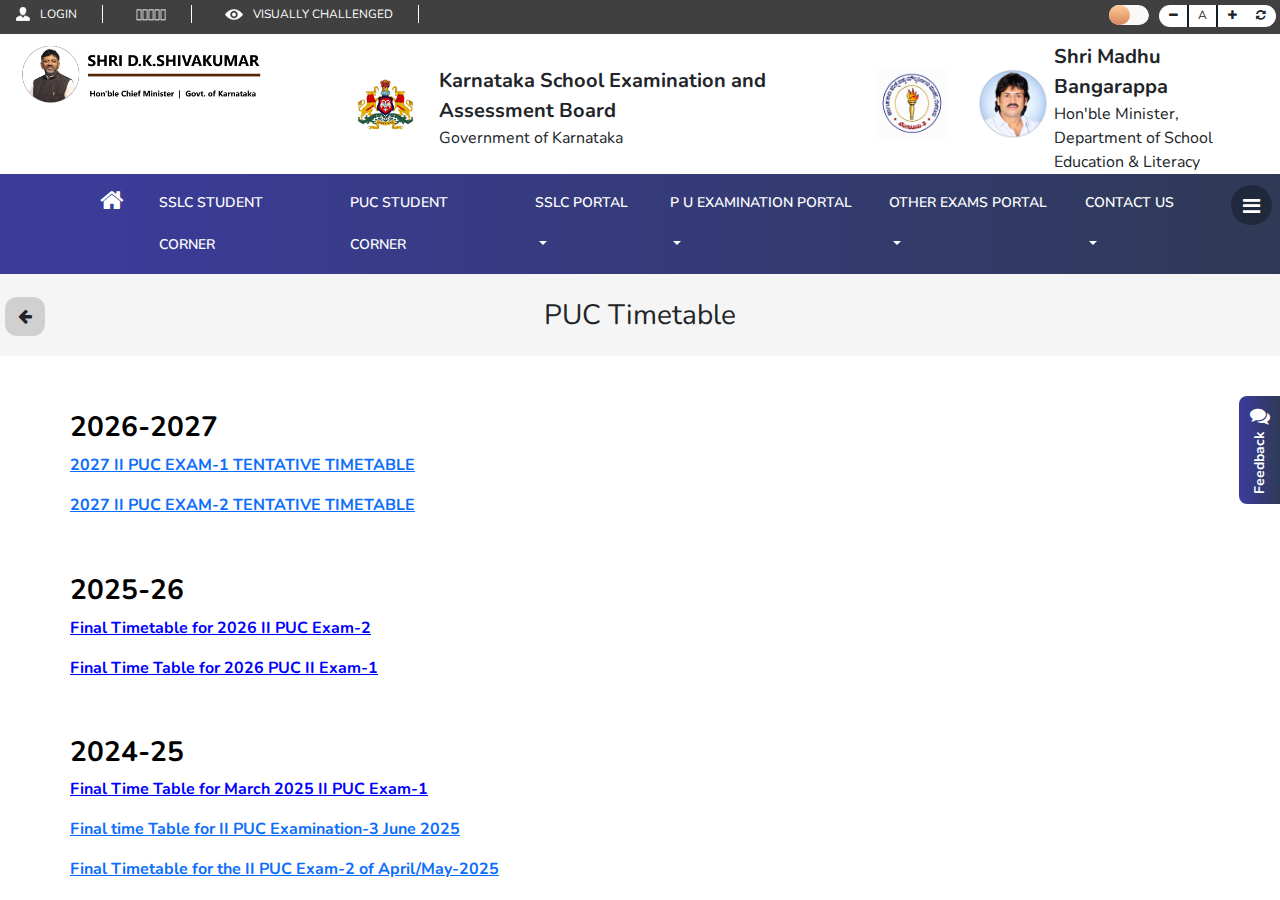
Task: Open II PUC Examination-3 June 2025 timetable
Action: 265,829
